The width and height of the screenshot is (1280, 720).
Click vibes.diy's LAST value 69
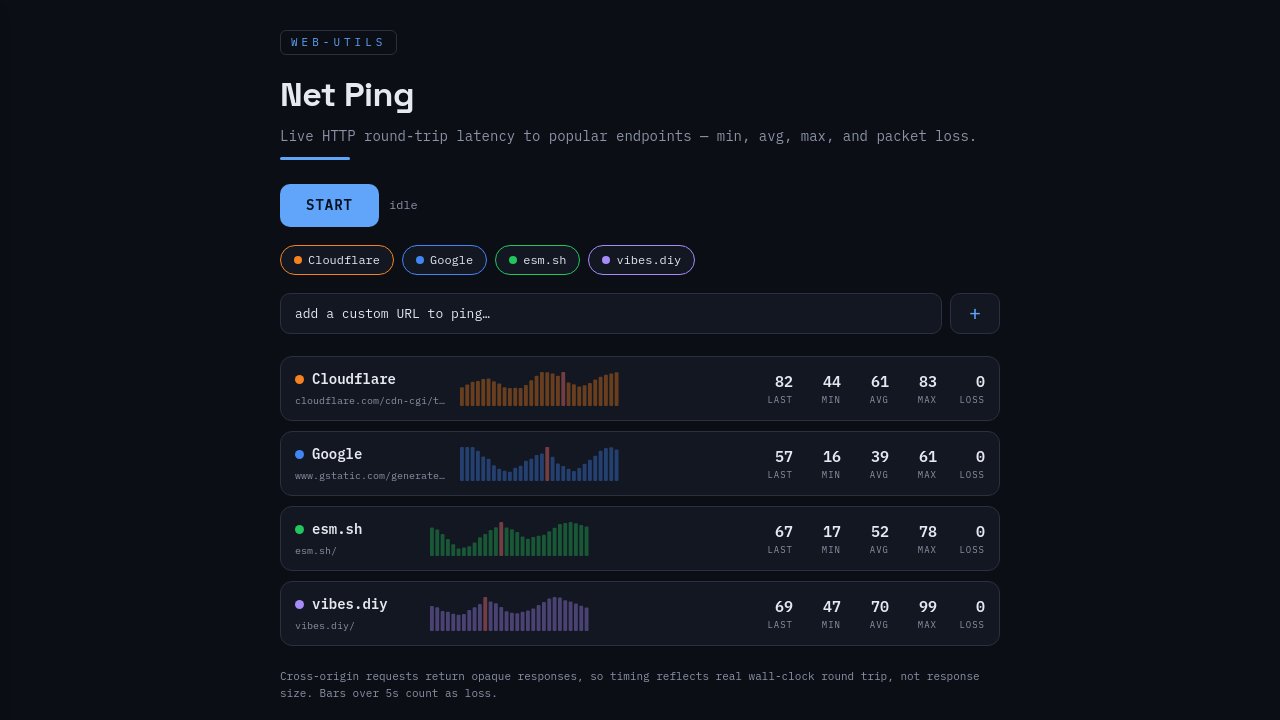point(784,606)
